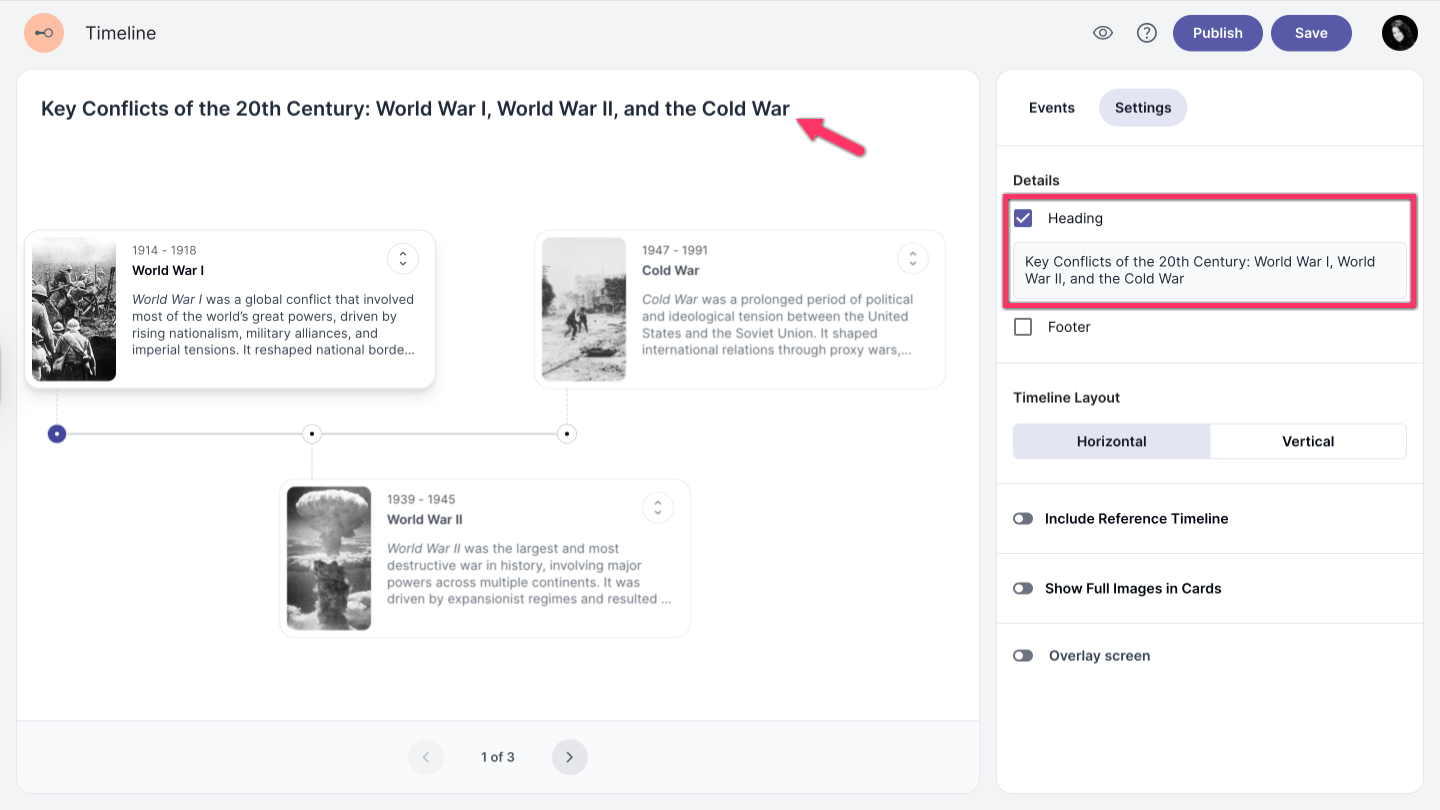The height and width of the screenshot is (810, 1440).
Task: Click the eye preview icon
Action: 1103,33
